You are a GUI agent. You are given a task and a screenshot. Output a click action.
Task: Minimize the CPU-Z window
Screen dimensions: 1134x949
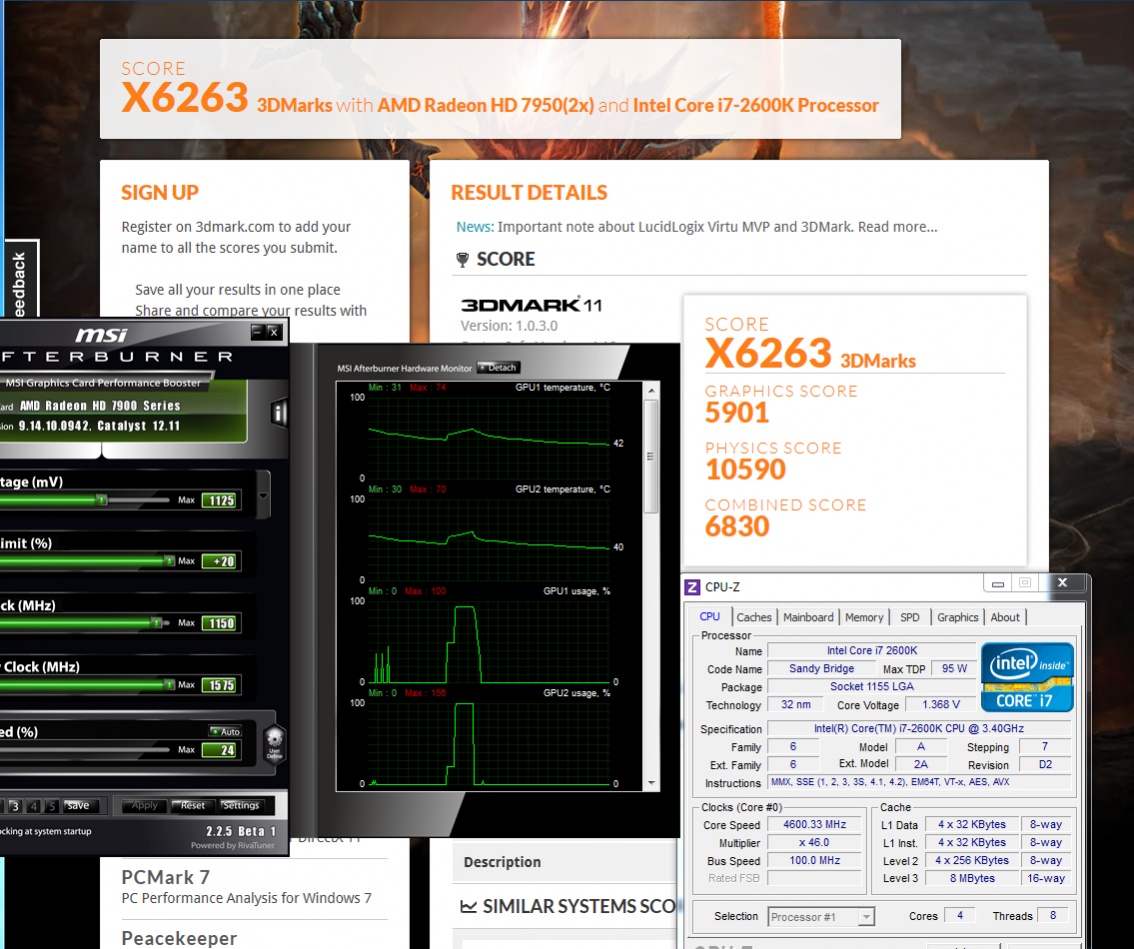[x=998, y=583]
